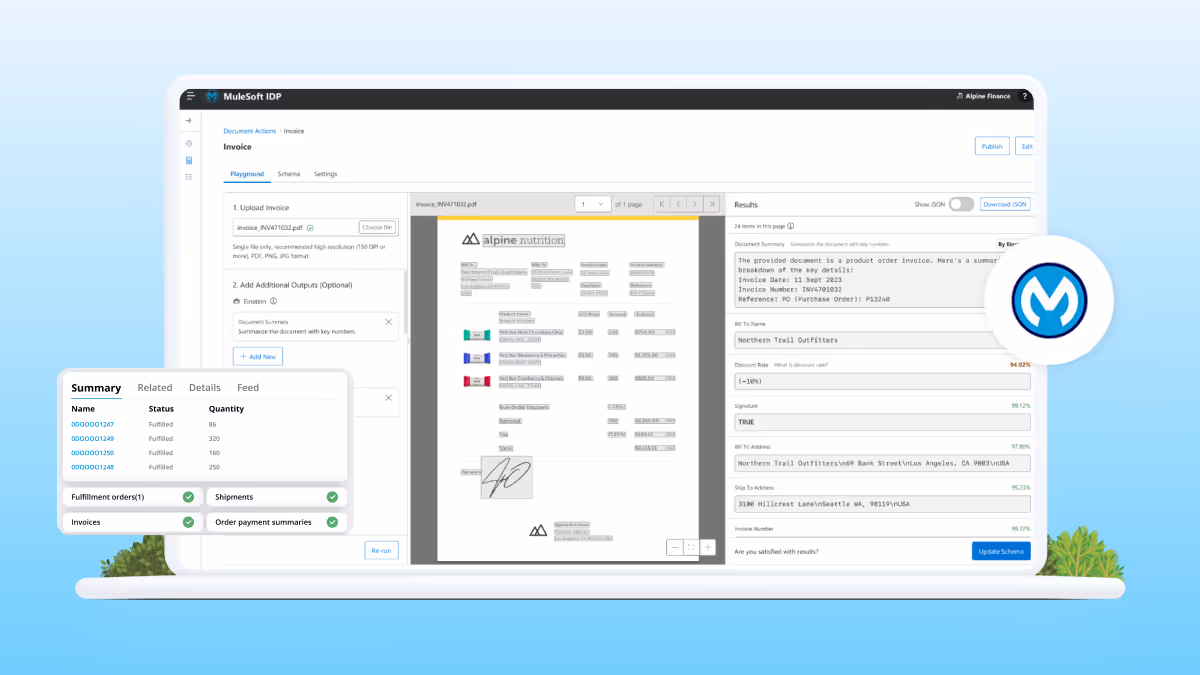Go to first page of document
Image resolution: width=1200 pixels, height=675 pixels.
tap(662, 204)
